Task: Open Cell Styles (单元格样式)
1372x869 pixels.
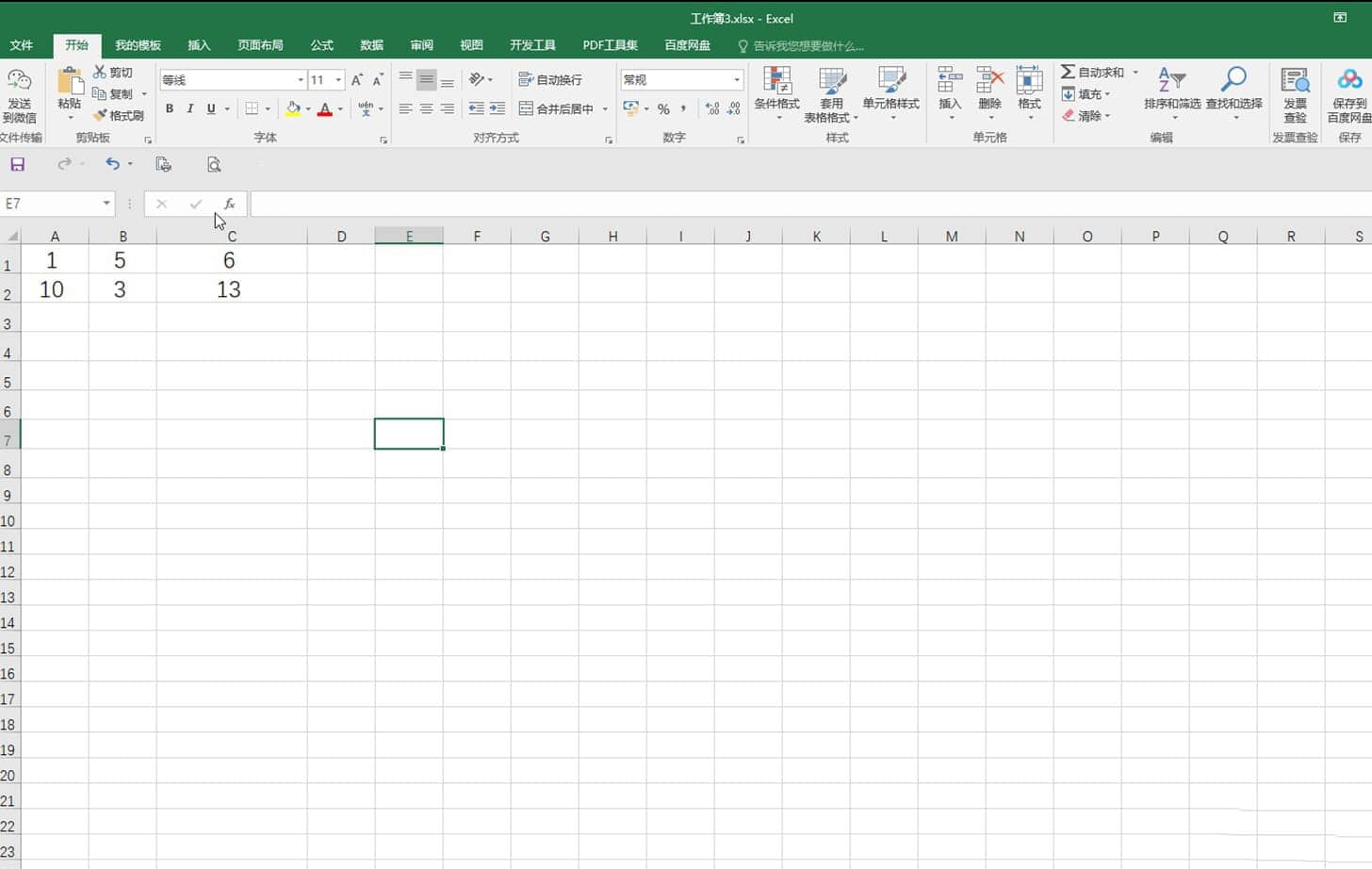Action: (x=890, y=92)
